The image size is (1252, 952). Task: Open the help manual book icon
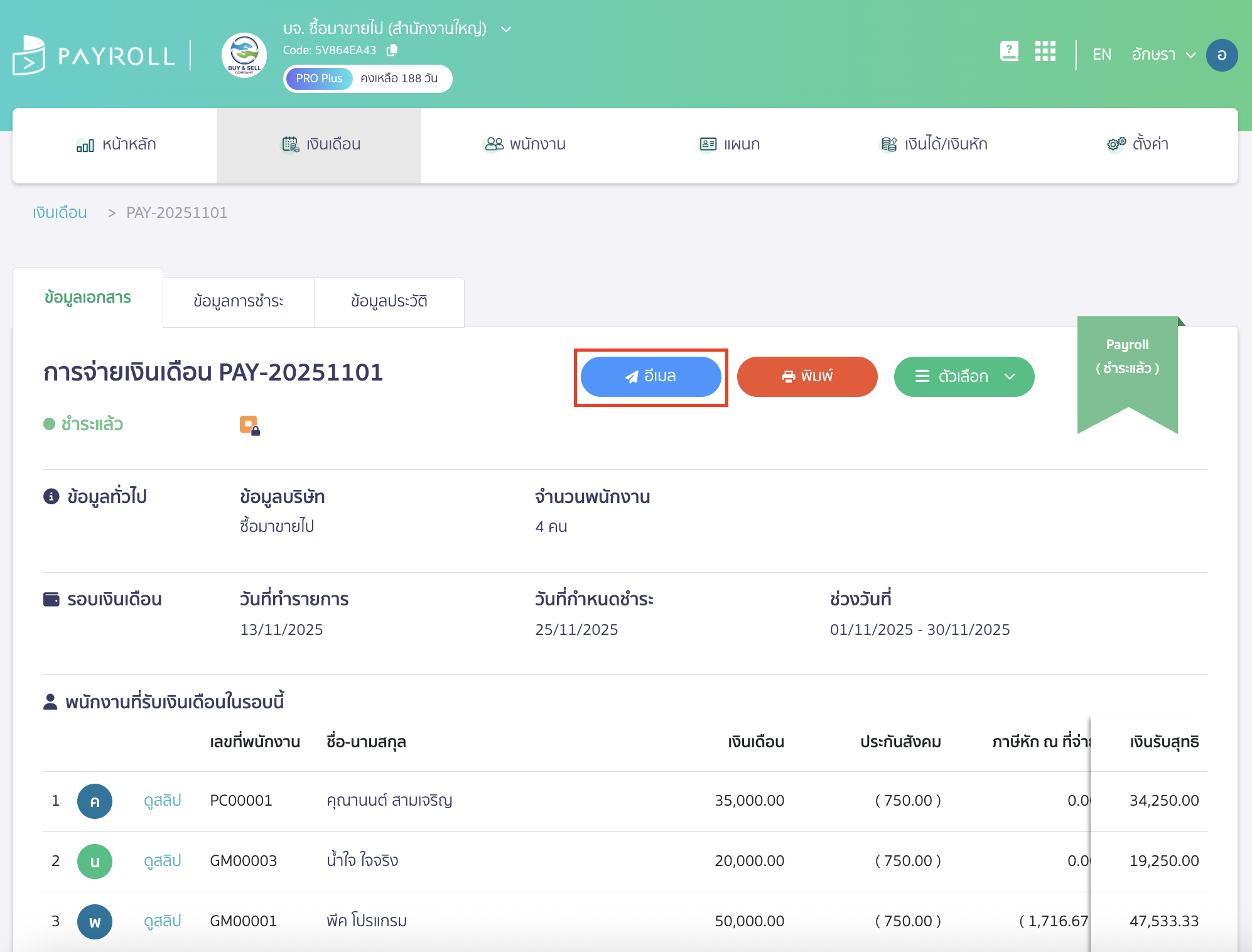coord(1009,51)
